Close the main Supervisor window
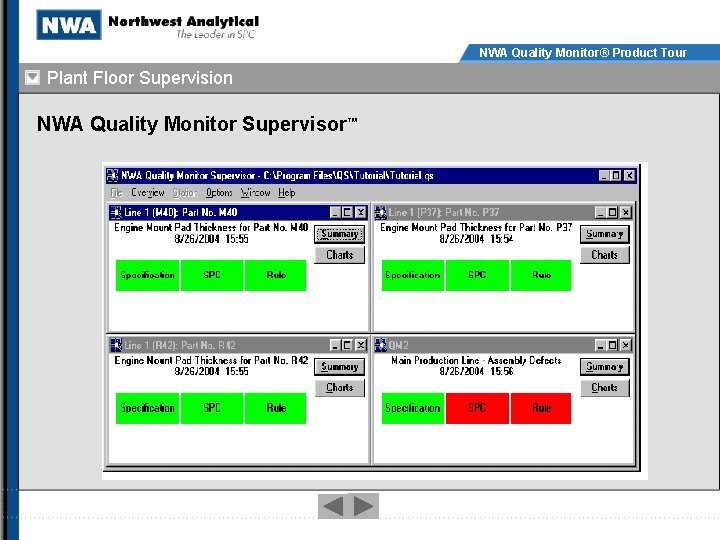The width and height of the screenshot is (720, 540). (x=630, y=175)
